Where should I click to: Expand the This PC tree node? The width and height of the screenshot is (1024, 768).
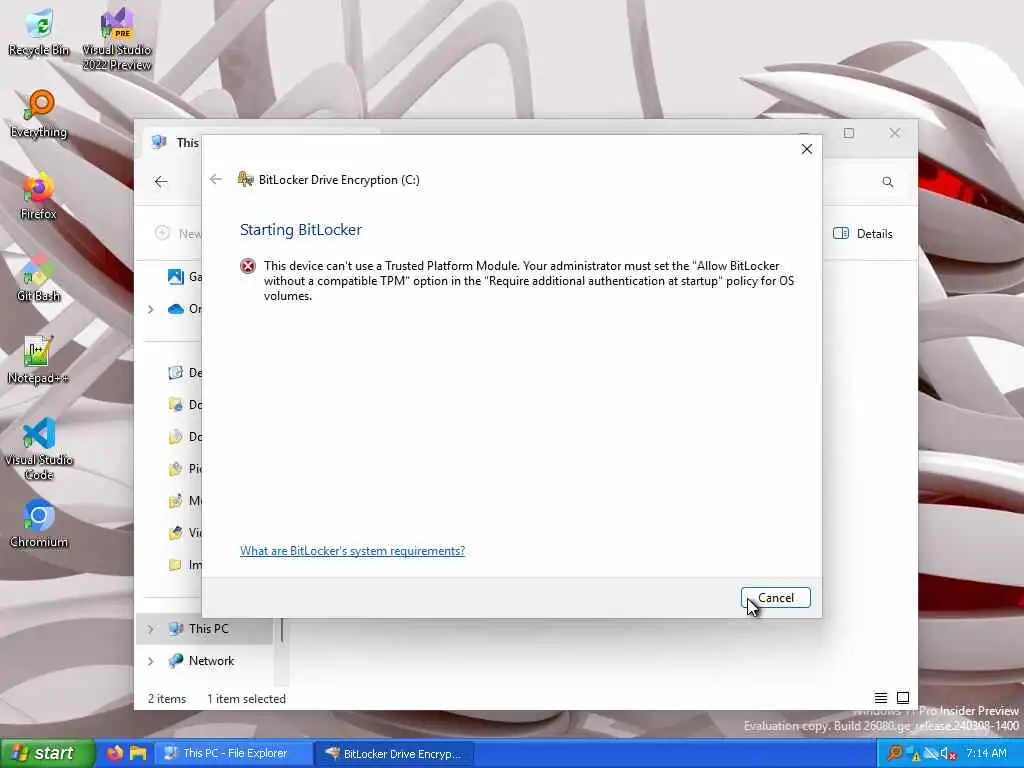151,629
